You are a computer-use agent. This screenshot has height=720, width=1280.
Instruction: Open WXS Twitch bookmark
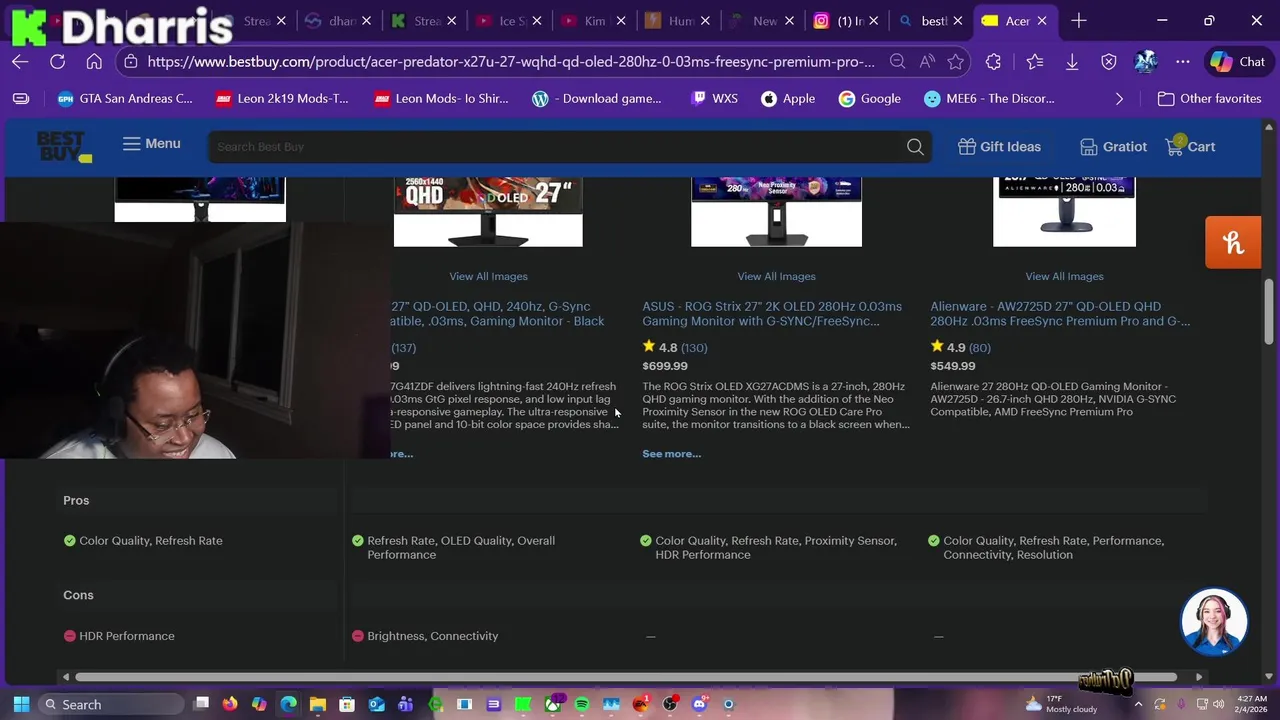coord(714,99)
